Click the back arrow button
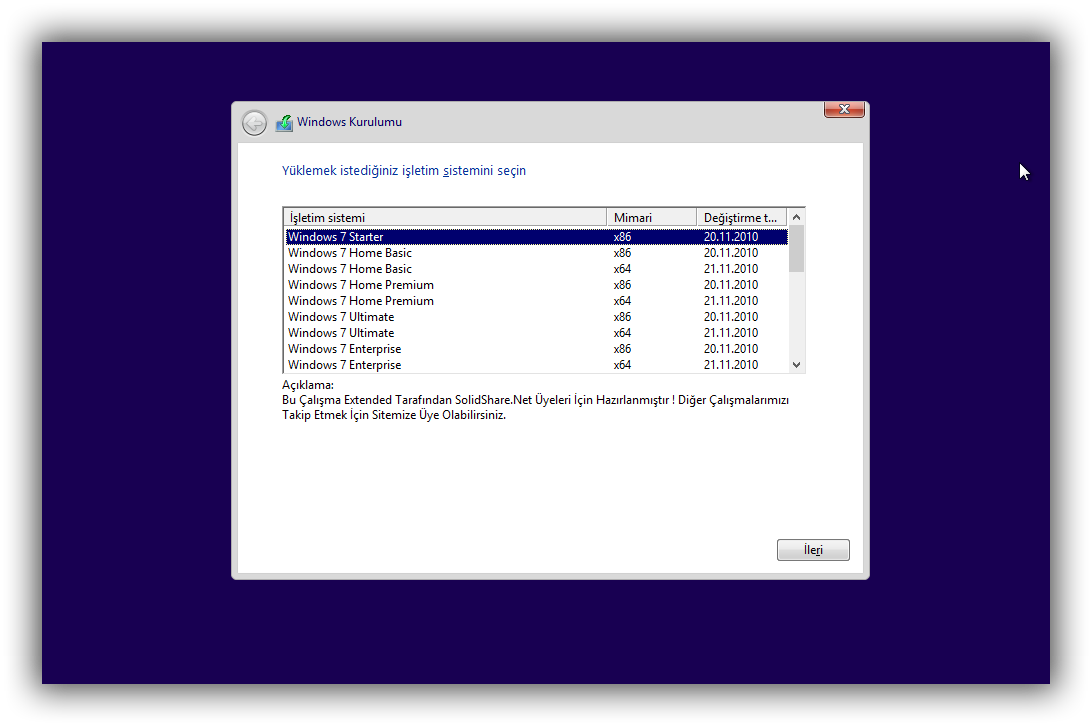The image size is (1092, 726). point(254,123)
